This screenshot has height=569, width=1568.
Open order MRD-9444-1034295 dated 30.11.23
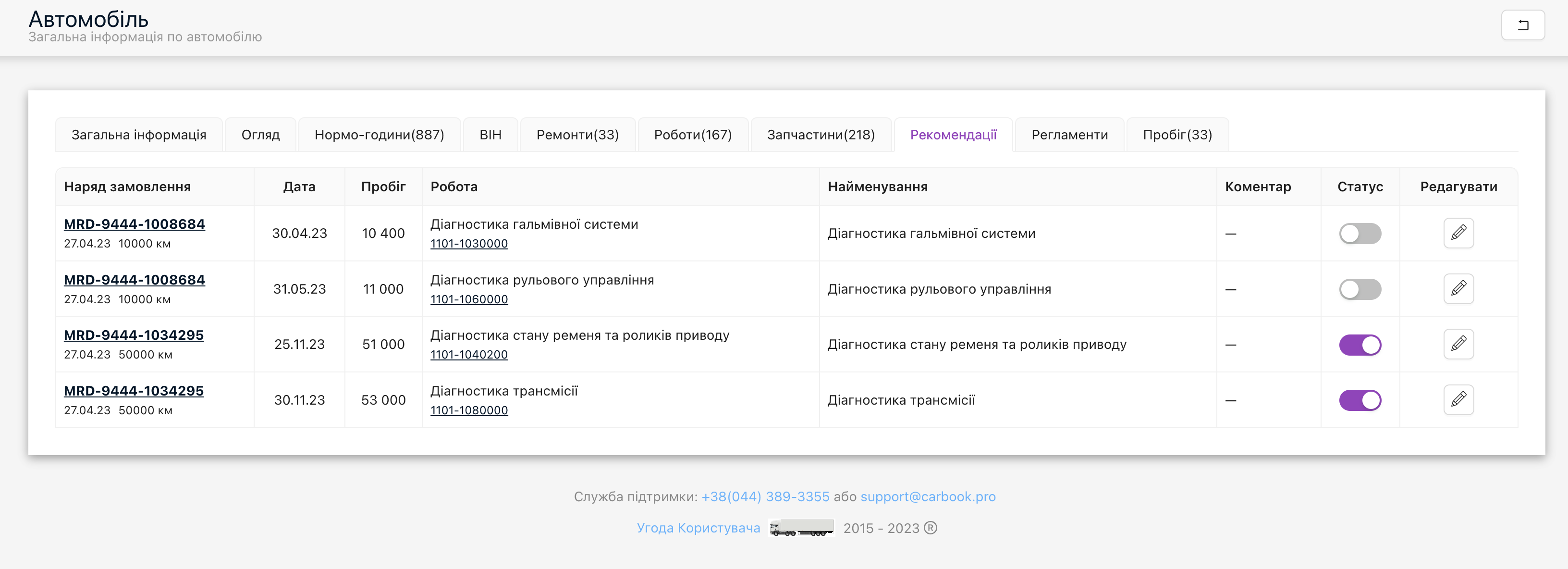[134, 391]
